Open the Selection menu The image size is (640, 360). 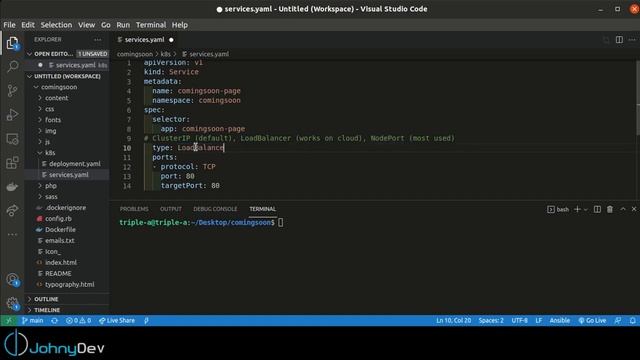[x=56, y=25]
